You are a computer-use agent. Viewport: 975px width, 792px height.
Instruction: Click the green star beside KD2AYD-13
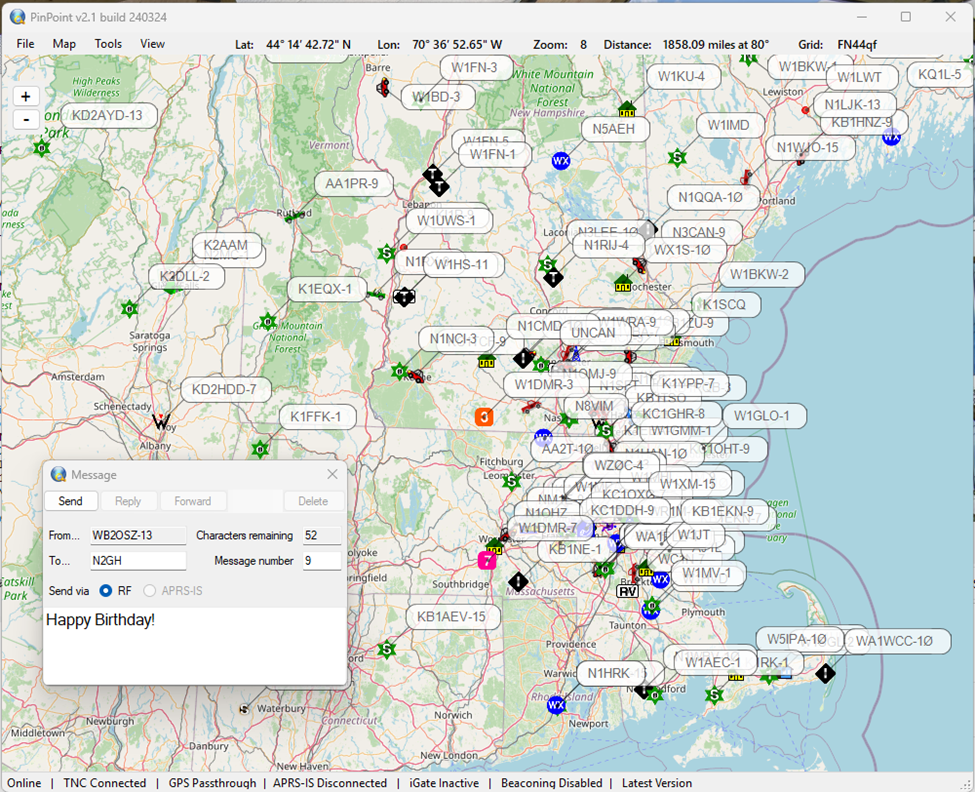41,148
